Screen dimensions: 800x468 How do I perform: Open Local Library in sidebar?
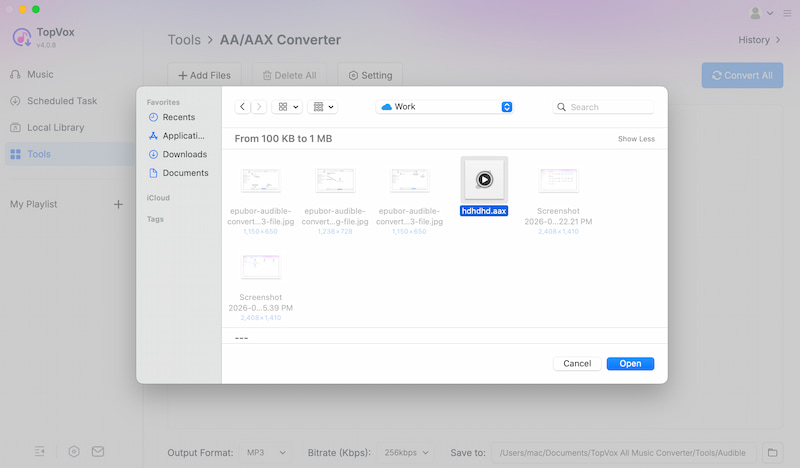pos(47,128)
